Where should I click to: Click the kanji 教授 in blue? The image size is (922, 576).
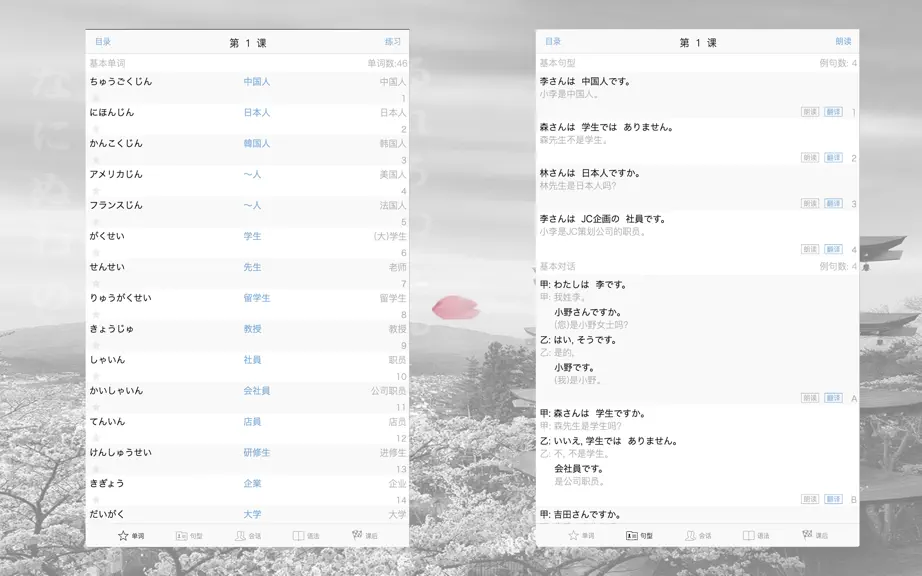(x=252, y=329)
